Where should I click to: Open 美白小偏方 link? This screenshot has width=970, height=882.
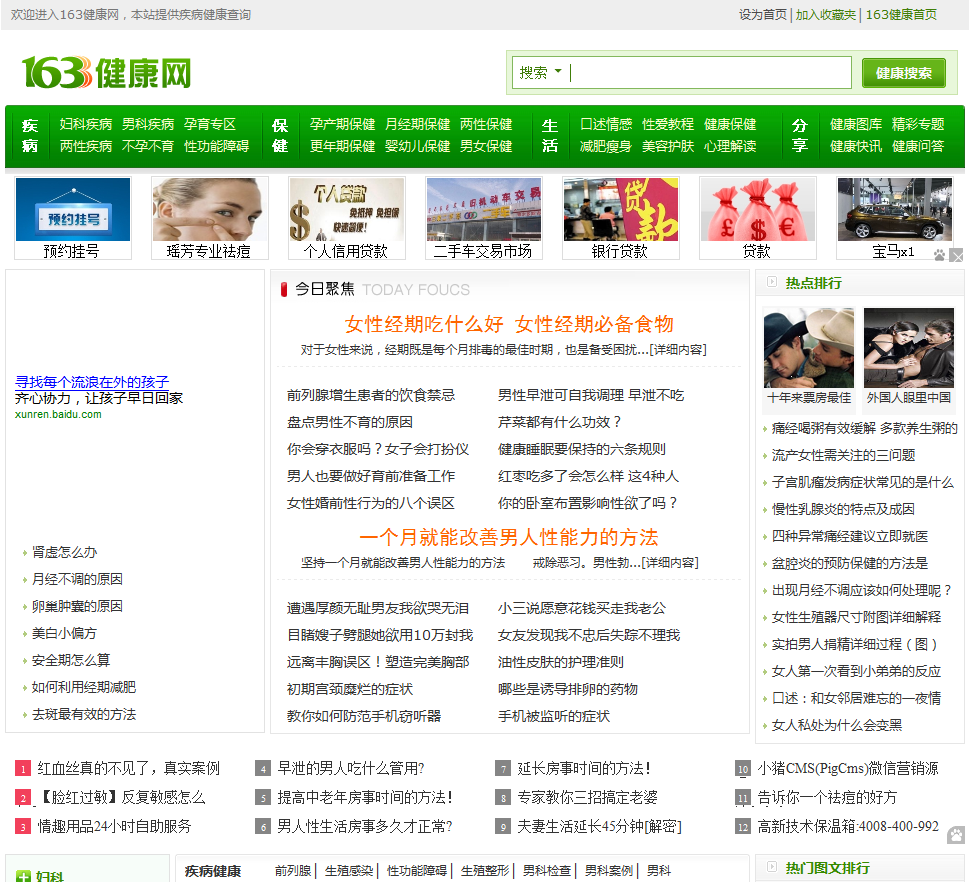(x=64, y=633)
